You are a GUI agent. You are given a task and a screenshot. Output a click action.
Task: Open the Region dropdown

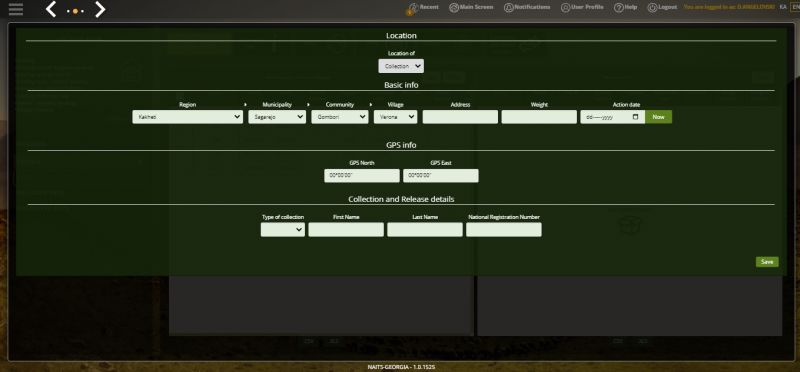point(187,117)
